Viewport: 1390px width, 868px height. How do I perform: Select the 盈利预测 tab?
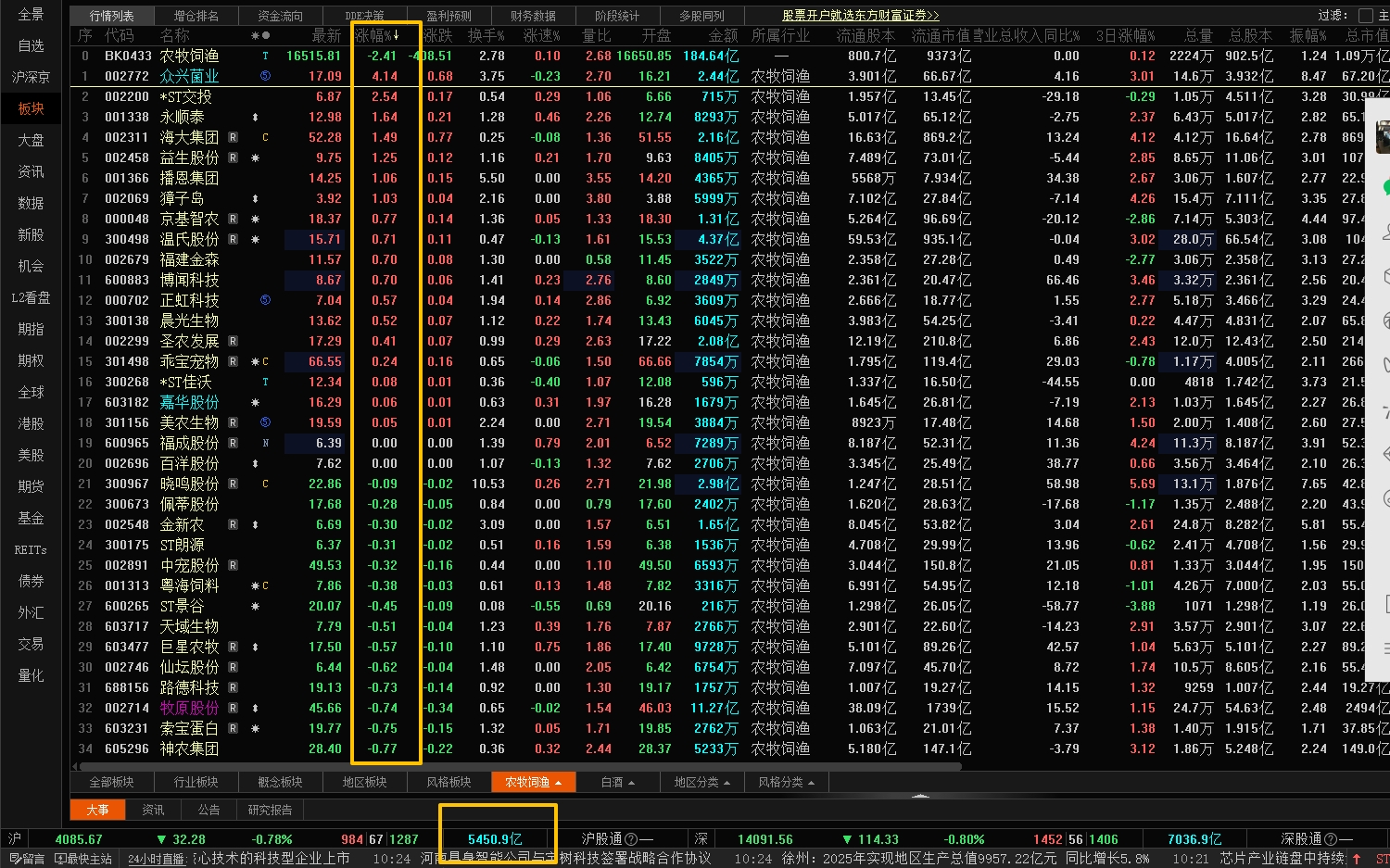[x=449, y=16]
